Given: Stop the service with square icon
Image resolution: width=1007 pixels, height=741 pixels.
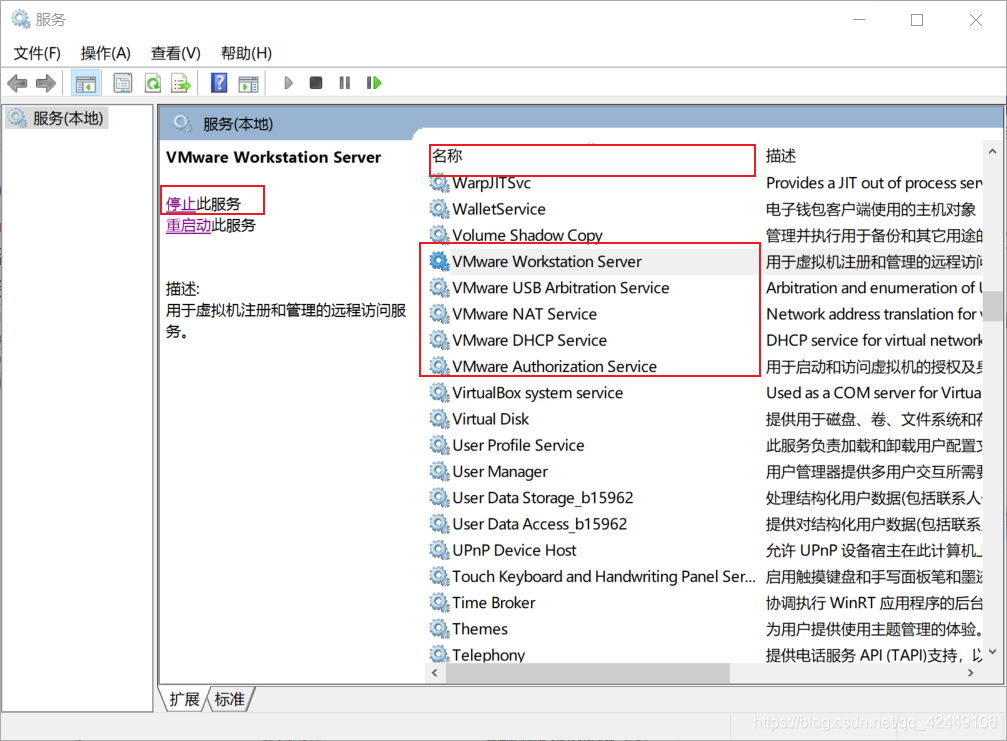Looking at the screenshot, I should point(316,83).
